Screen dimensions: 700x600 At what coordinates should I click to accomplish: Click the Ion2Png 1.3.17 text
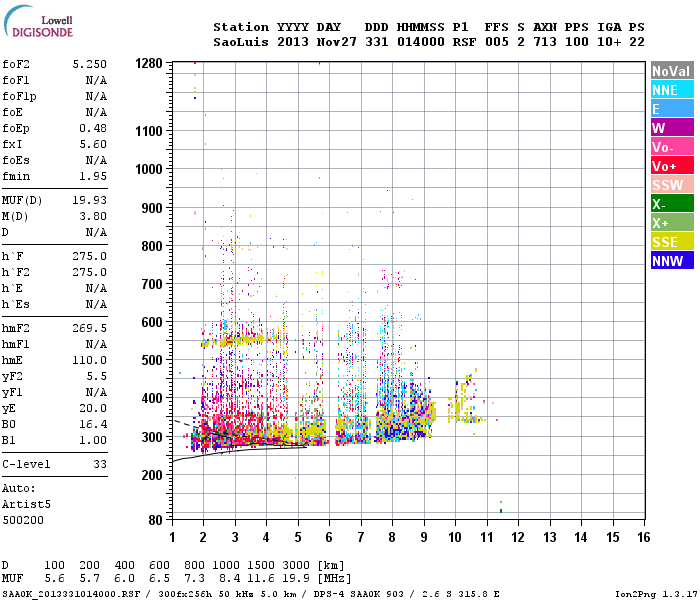[656, 594]
